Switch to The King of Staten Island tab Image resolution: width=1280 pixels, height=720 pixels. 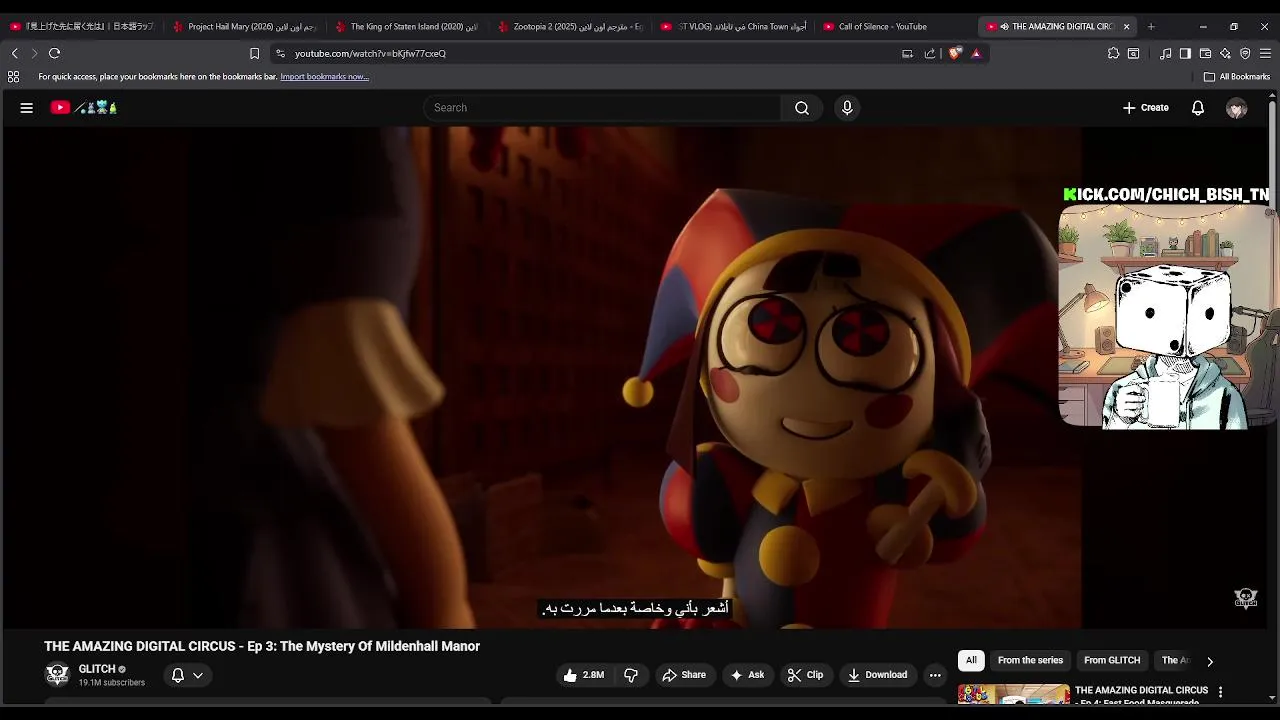407,27
